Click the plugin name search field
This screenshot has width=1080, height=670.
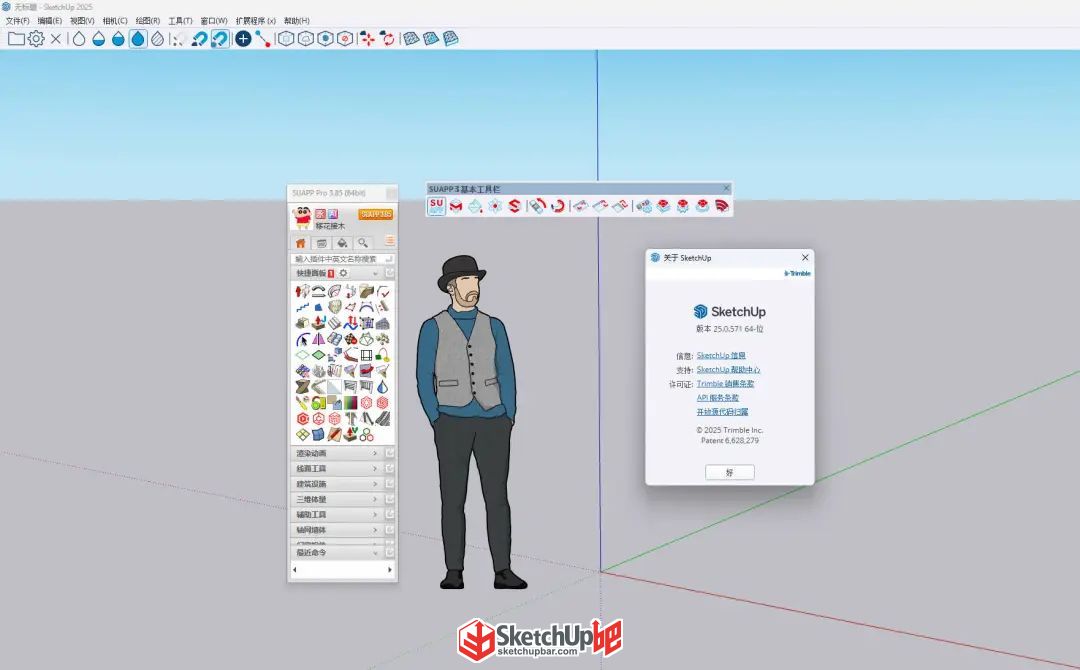342,259
